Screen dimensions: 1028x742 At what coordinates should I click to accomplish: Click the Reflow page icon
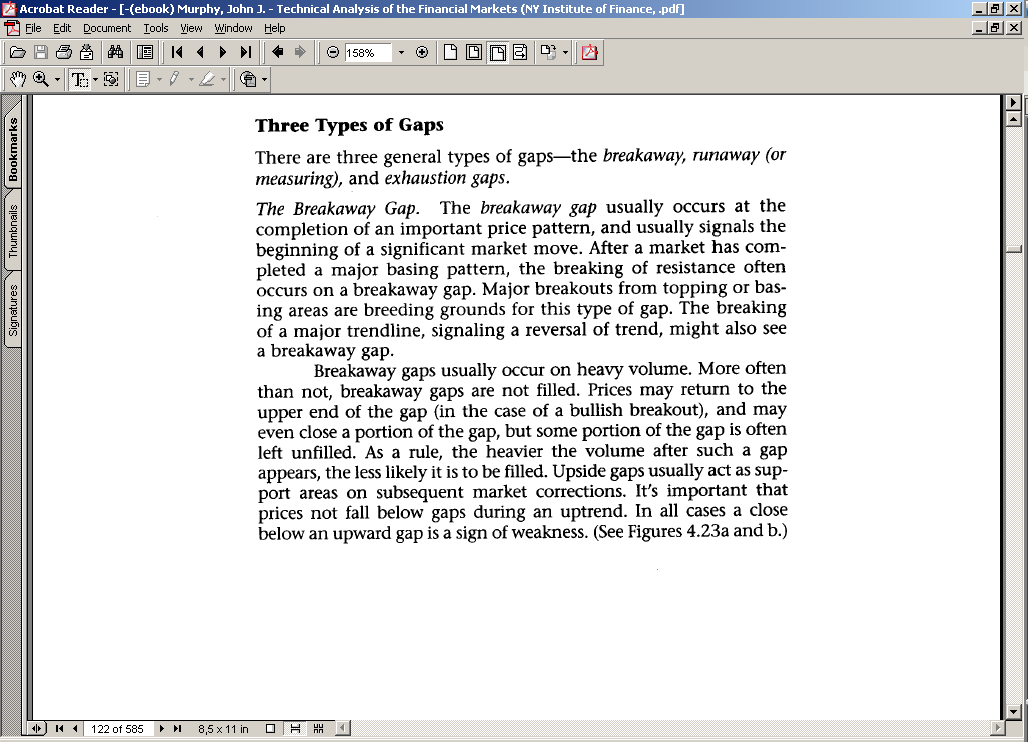click(x=521, y=52)
